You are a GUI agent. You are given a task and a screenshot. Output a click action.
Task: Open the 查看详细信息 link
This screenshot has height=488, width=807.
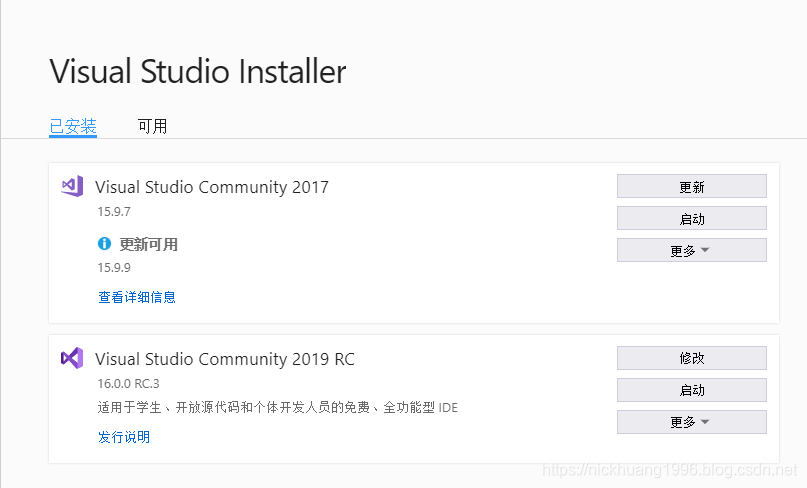pyautogui.click(x=137, y=297)
